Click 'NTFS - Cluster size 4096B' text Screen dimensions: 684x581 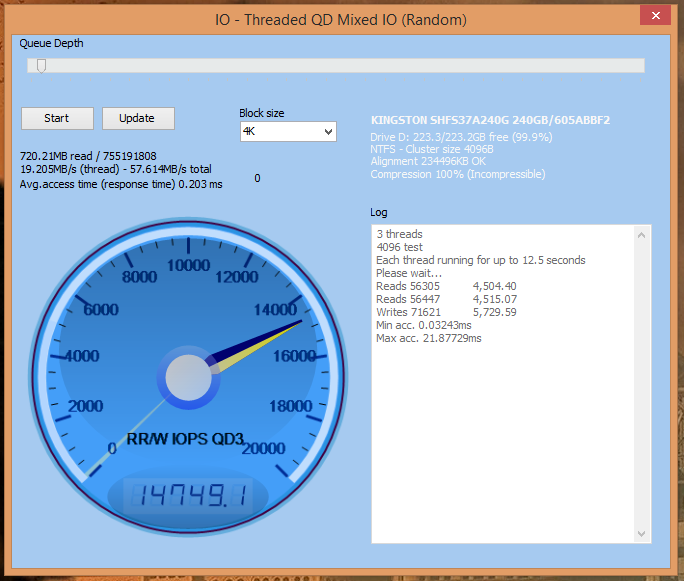pos(432,150)
